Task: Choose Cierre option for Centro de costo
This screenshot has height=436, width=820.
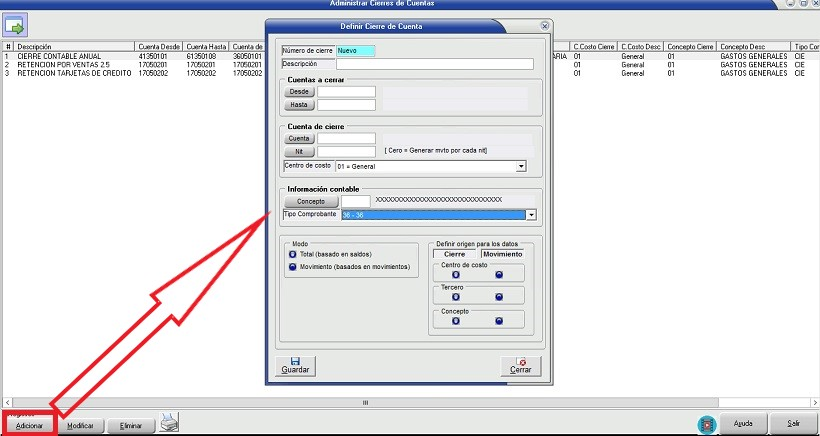Action: pyautogui.click(x=455, y=274)
